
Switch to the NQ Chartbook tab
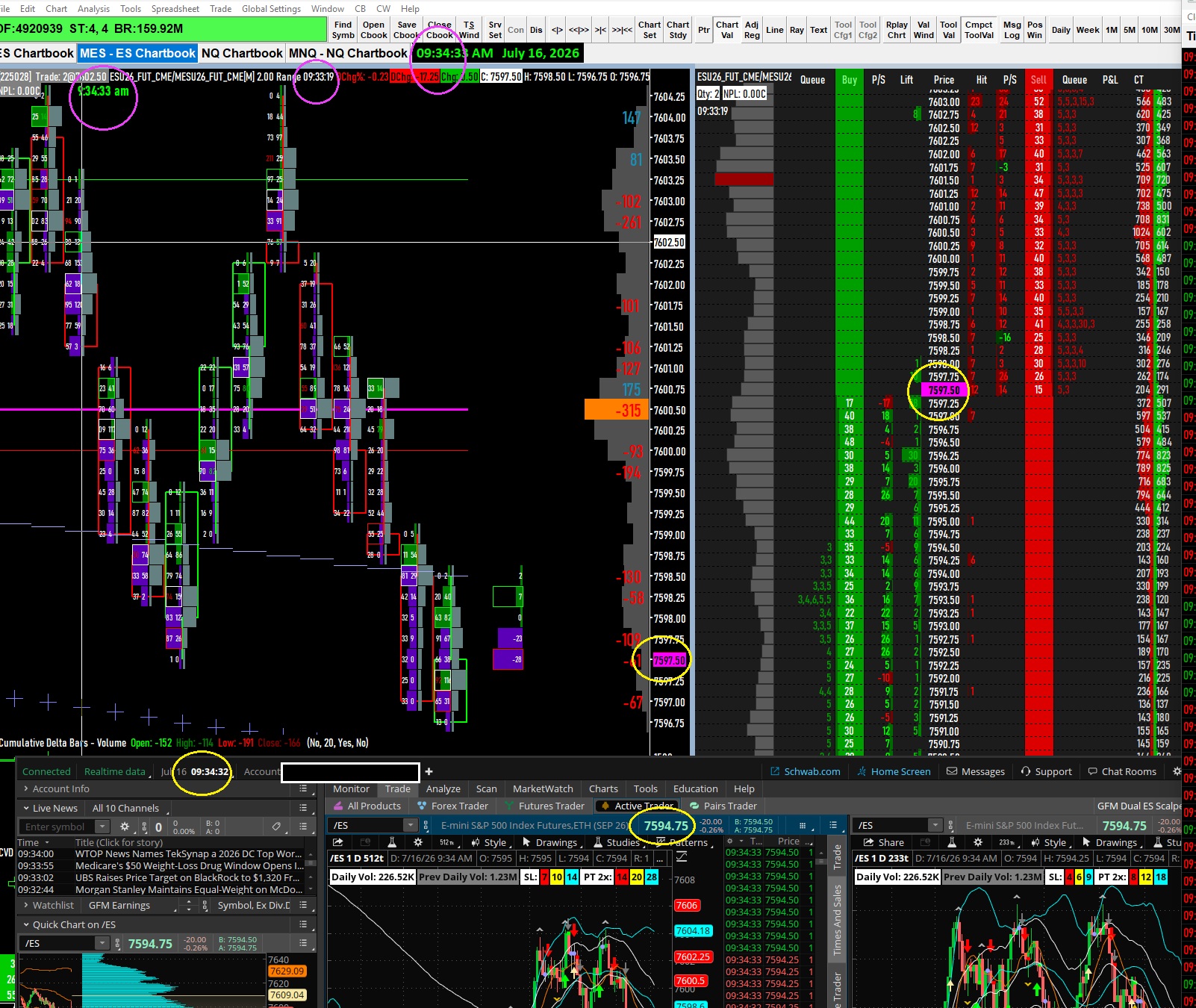pos(242,53)
